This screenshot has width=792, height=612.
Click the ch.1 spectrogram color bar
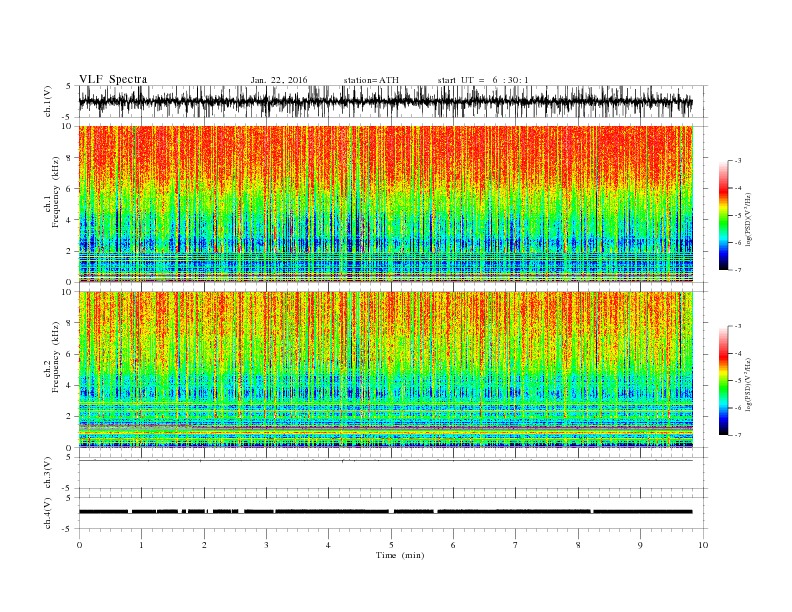724,215
